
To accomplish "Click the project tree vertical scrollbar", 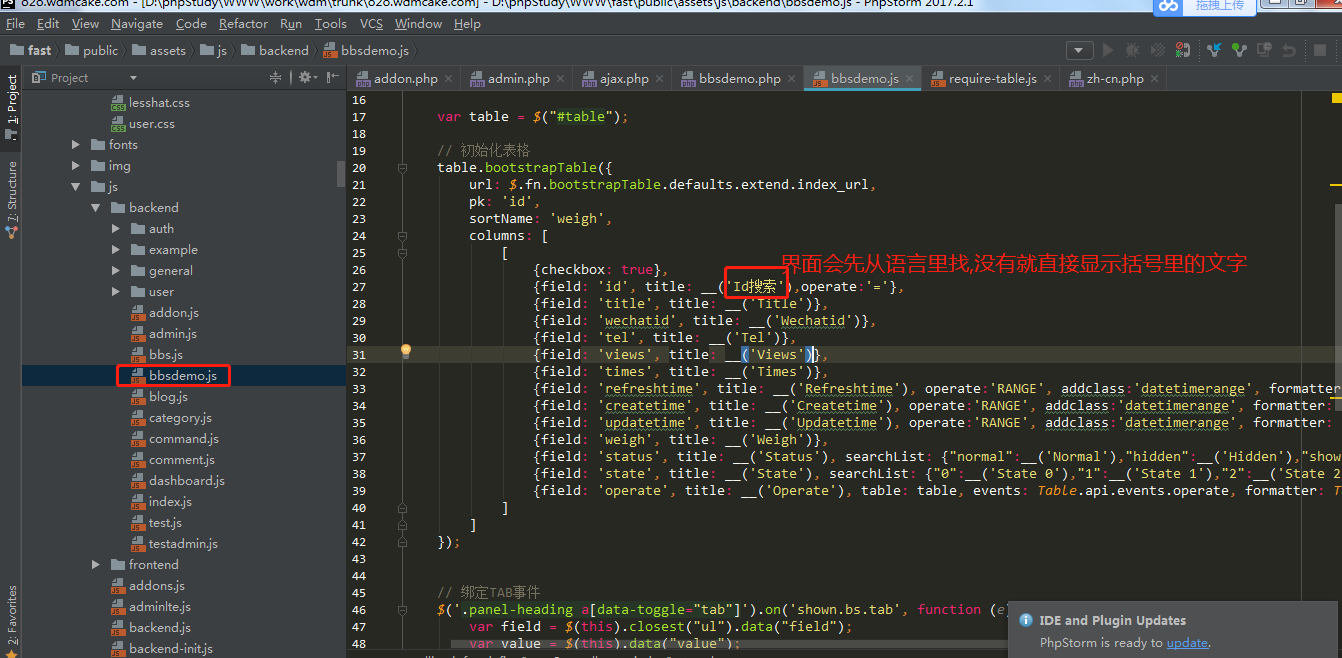I will tap(341, 174).
